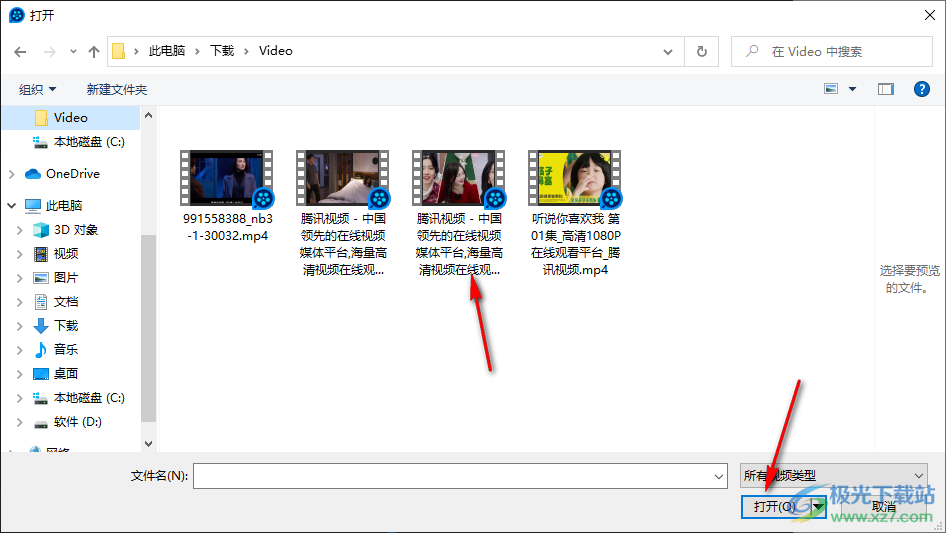Click the 取消 cancel button
The height and width of the screenshot is (533, 946).
[883, 506]
